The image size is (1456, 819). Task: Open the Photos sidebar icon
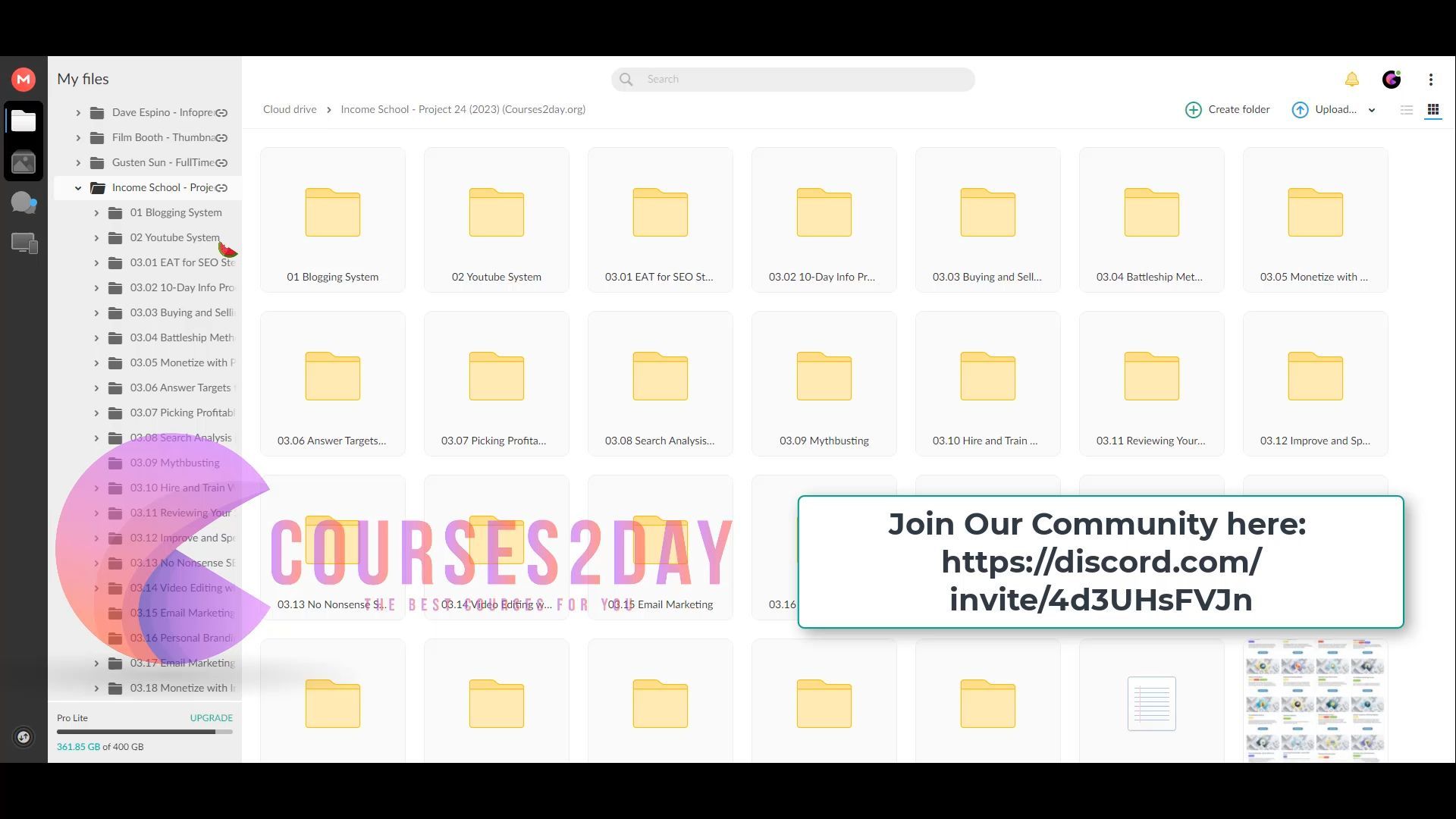pos(24,162)
